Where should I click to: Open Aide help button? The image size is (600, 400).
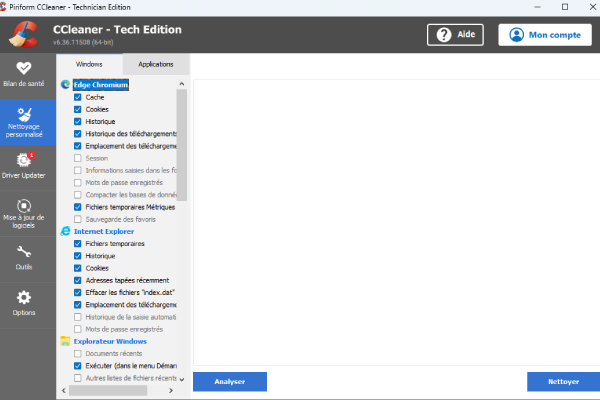coord(455,35)
